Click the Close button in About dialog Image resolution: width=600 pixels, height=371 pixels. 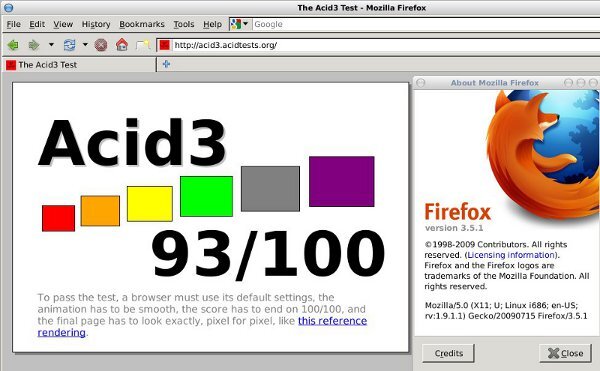click(x=566, y=353)
